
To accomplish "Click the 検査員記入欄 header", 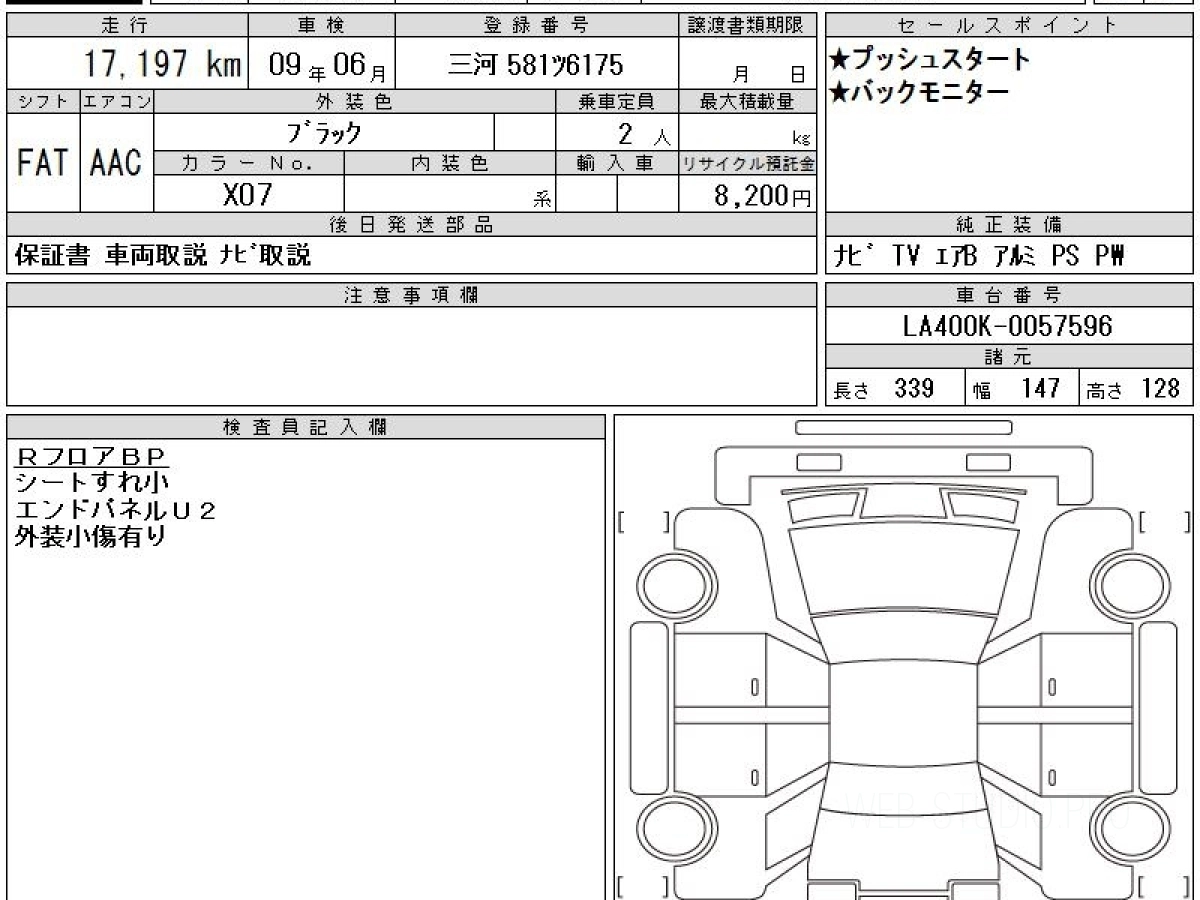I will coord(306,427).
